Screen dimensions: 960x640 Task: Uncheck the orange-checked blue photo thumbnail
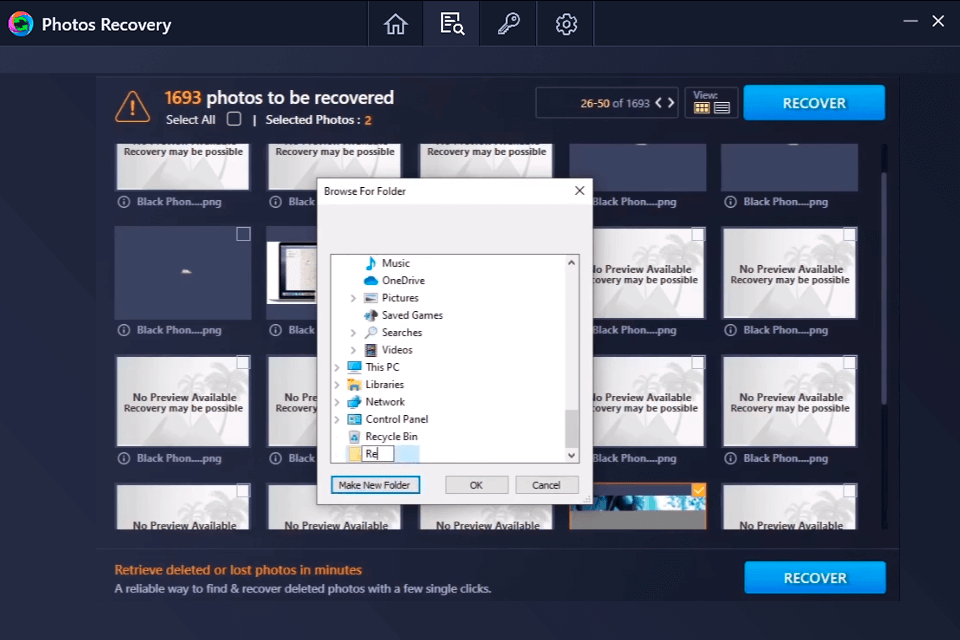[x=699, y=490]
